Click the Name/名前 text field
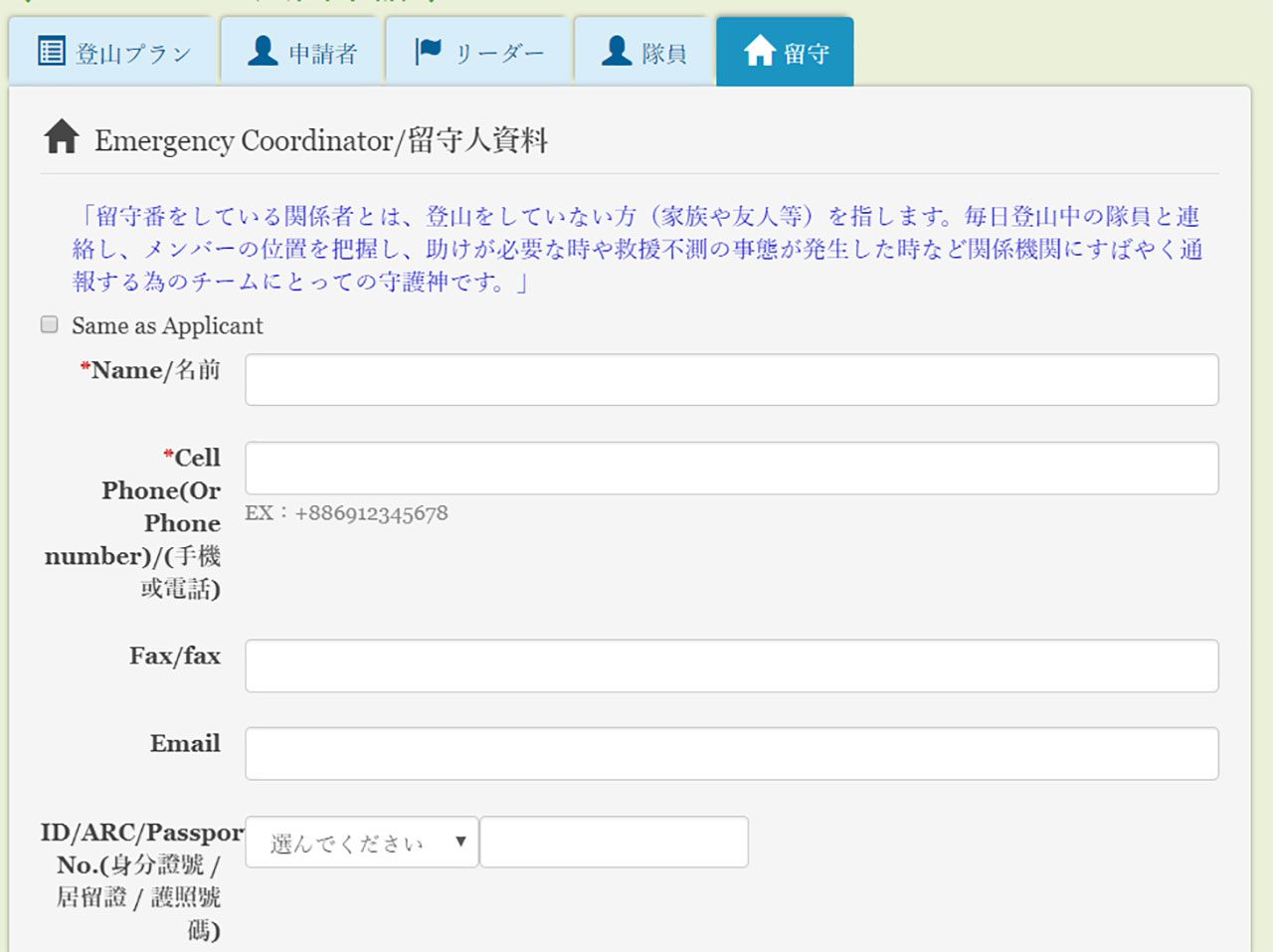 [731, 380]
